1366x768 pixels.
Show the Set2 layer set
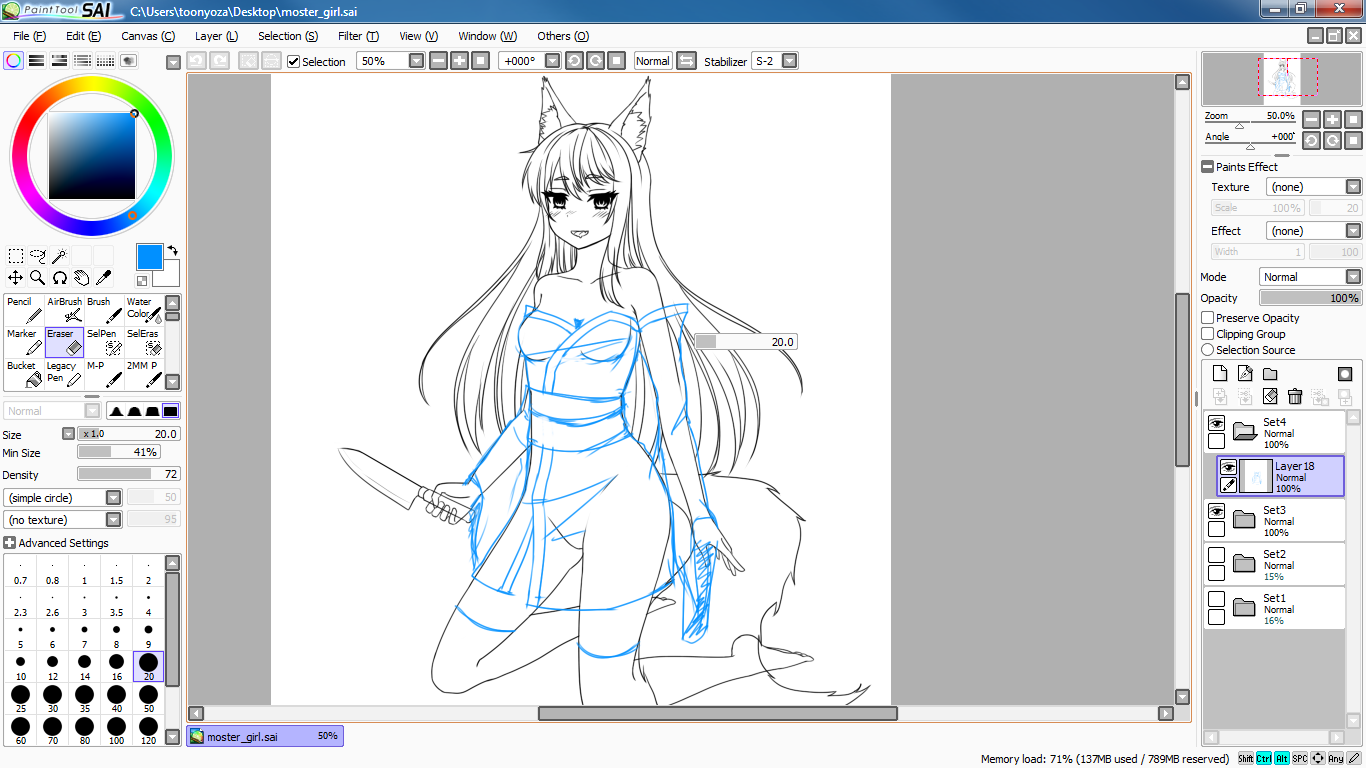(1216, 555)
